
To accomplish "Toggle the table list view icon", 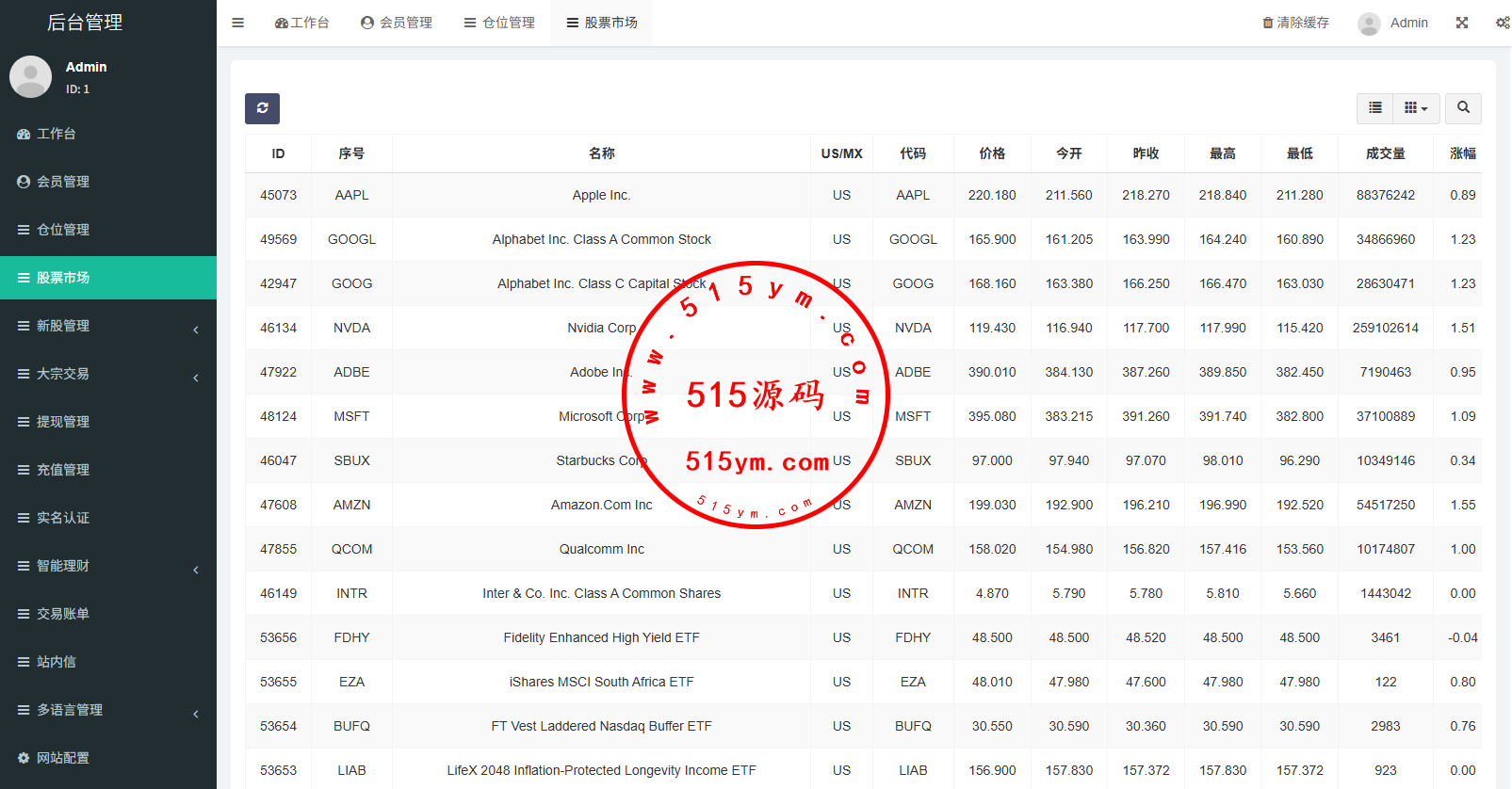I will click(x=1374, y=108).
